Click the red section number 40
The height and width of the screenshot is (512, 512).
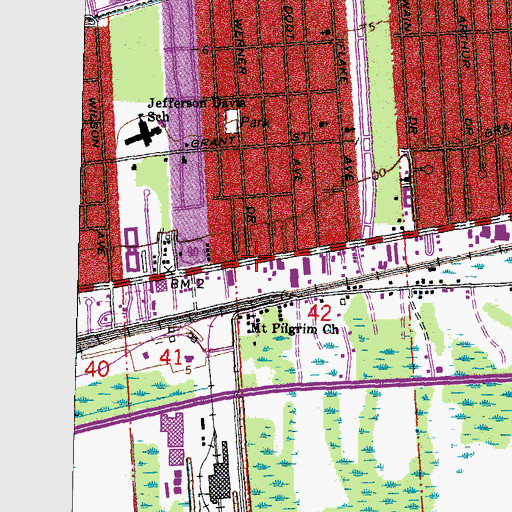[x=97, y=369]
